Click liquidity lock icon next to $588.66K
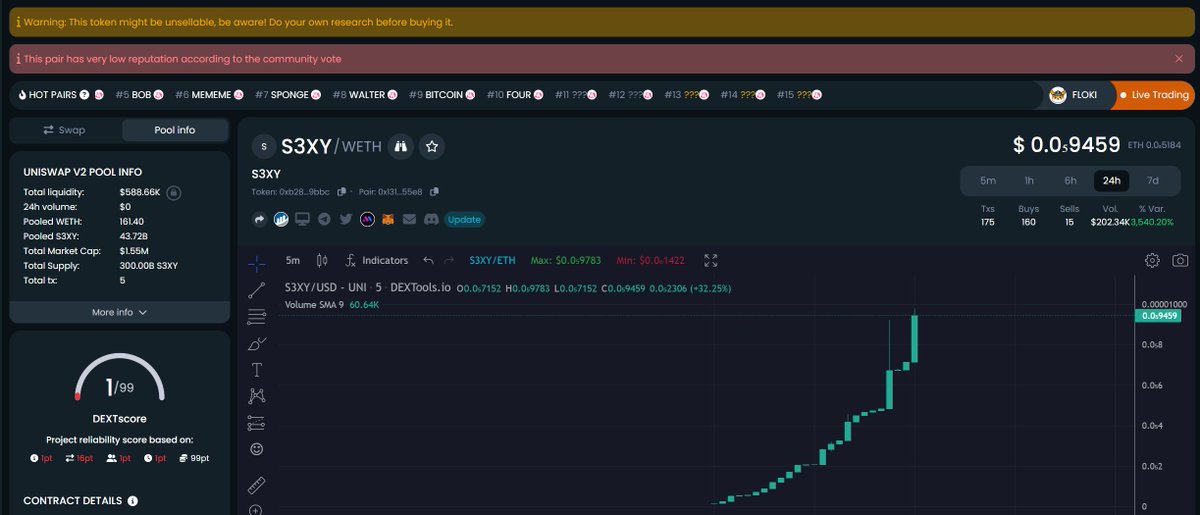1200x515 pixels. [173, 192]
